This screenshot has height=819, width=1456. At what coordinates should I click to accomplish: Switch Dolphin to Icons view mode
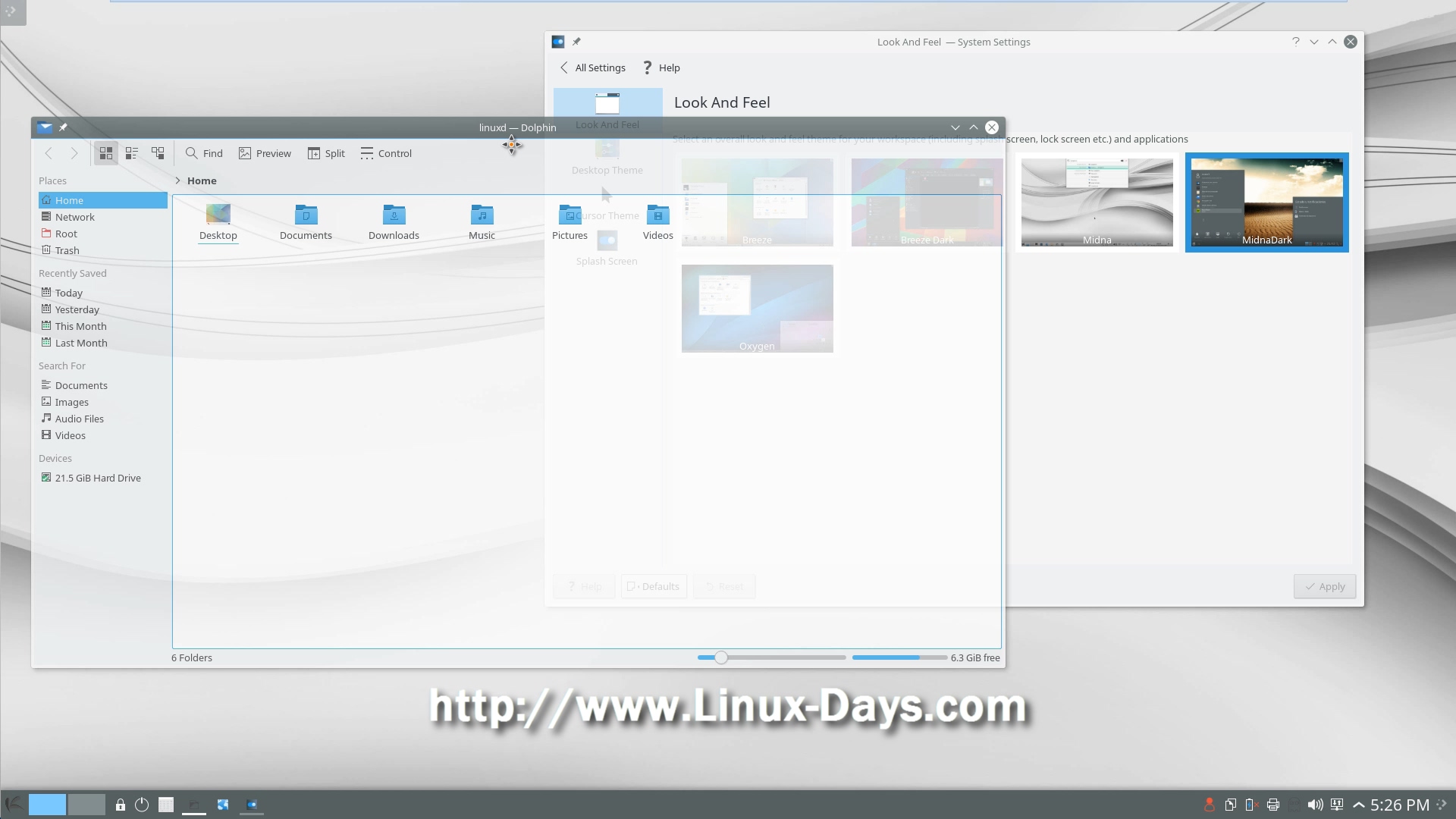[x=106, y=153]
